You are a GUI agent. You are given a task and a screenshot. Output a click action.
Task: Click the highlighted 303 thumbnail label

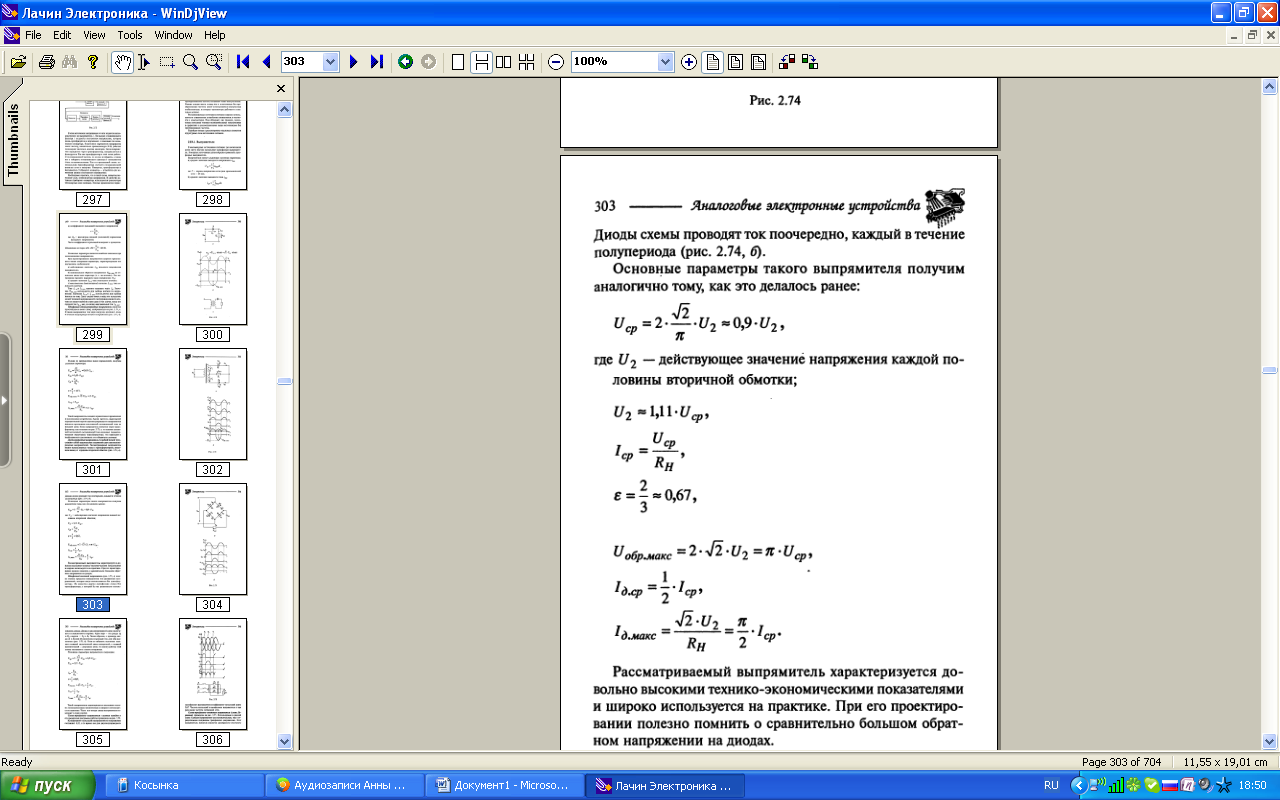(x=93, y=604)
